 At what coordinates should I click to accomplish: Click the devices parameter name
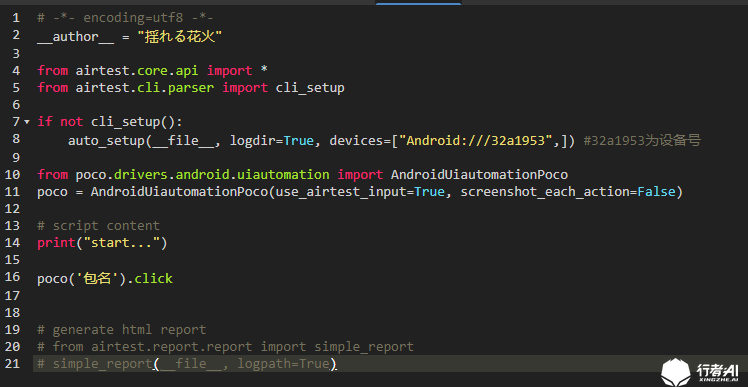[x=356, y=140]
